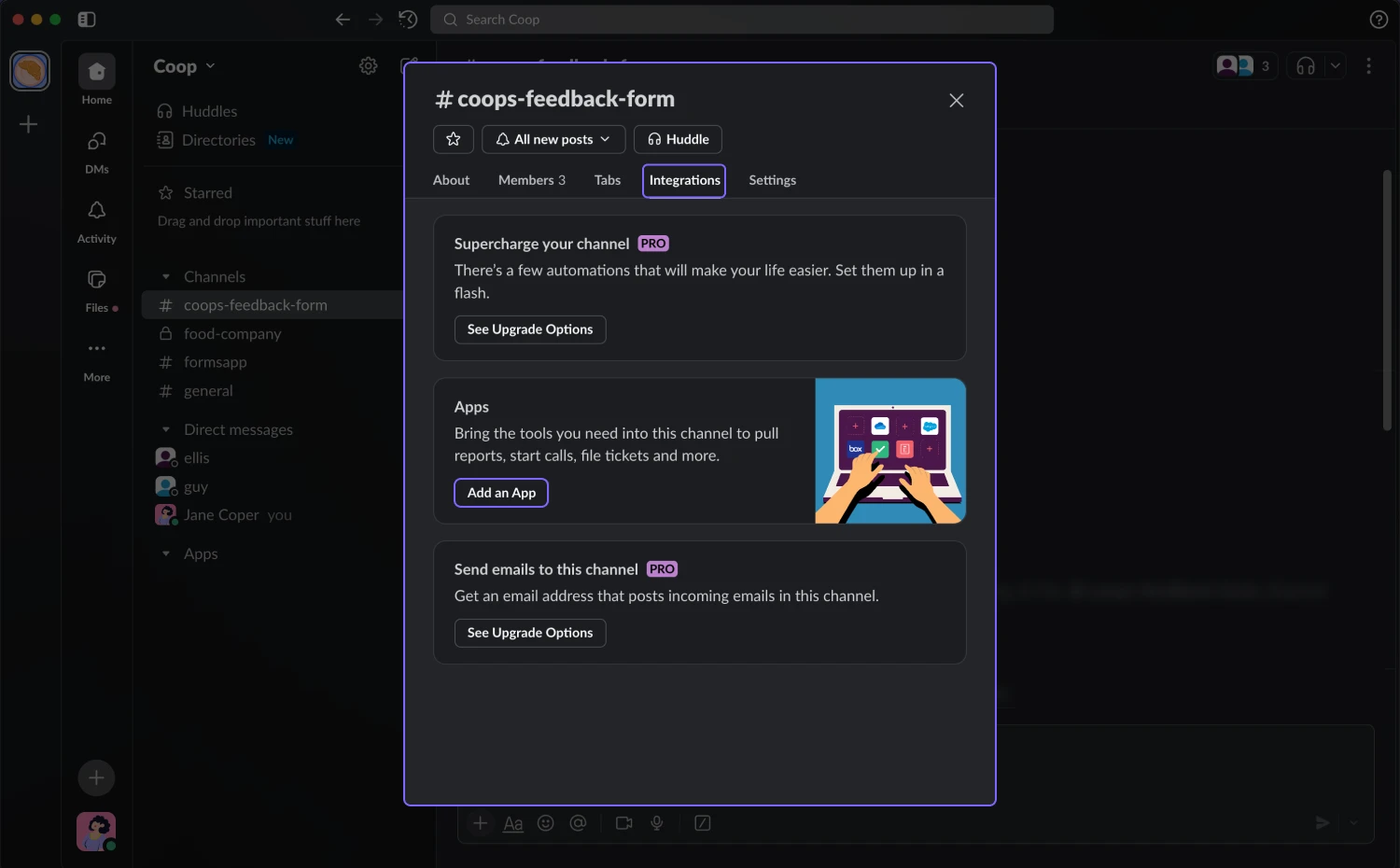Go to Home in the workspace sidebar
Viewport: 1400px width, 868px height.
(96, 78)
